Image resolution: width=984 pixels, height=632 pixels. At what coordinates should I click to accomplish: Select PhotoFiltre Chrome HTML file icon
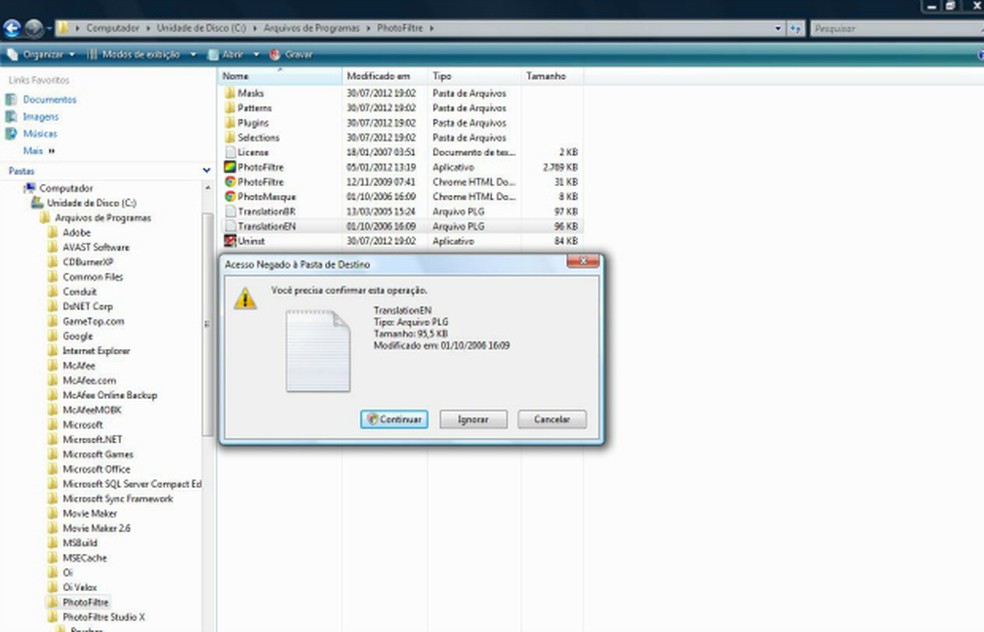230,182
